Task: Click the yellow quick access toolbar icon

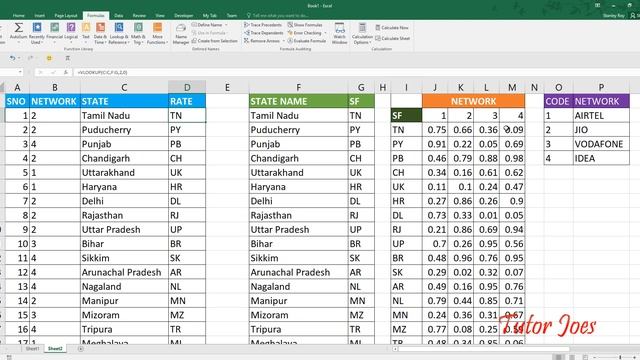Action: pos(49,58)
